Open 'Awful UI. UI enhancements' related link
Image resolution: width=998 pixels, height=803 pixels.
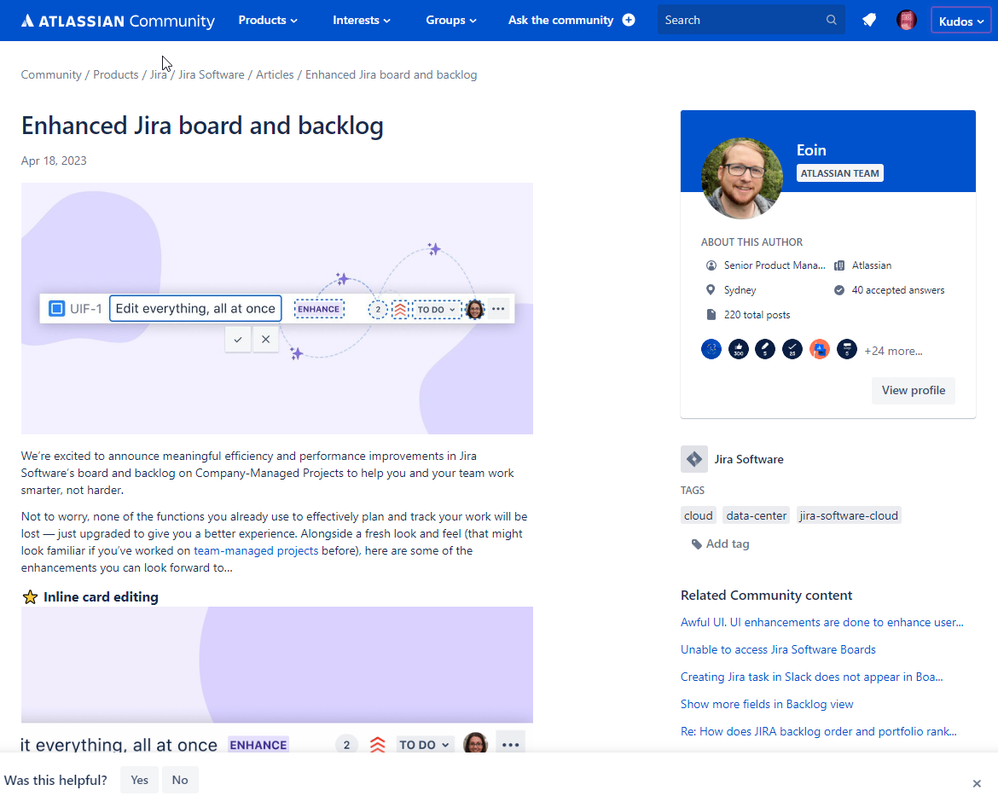822,622
